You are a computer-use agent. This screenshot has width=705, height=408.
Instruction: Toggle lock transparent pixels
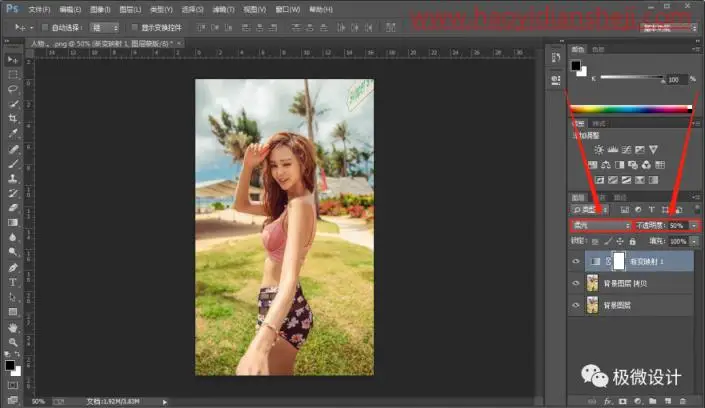[595, 242]
